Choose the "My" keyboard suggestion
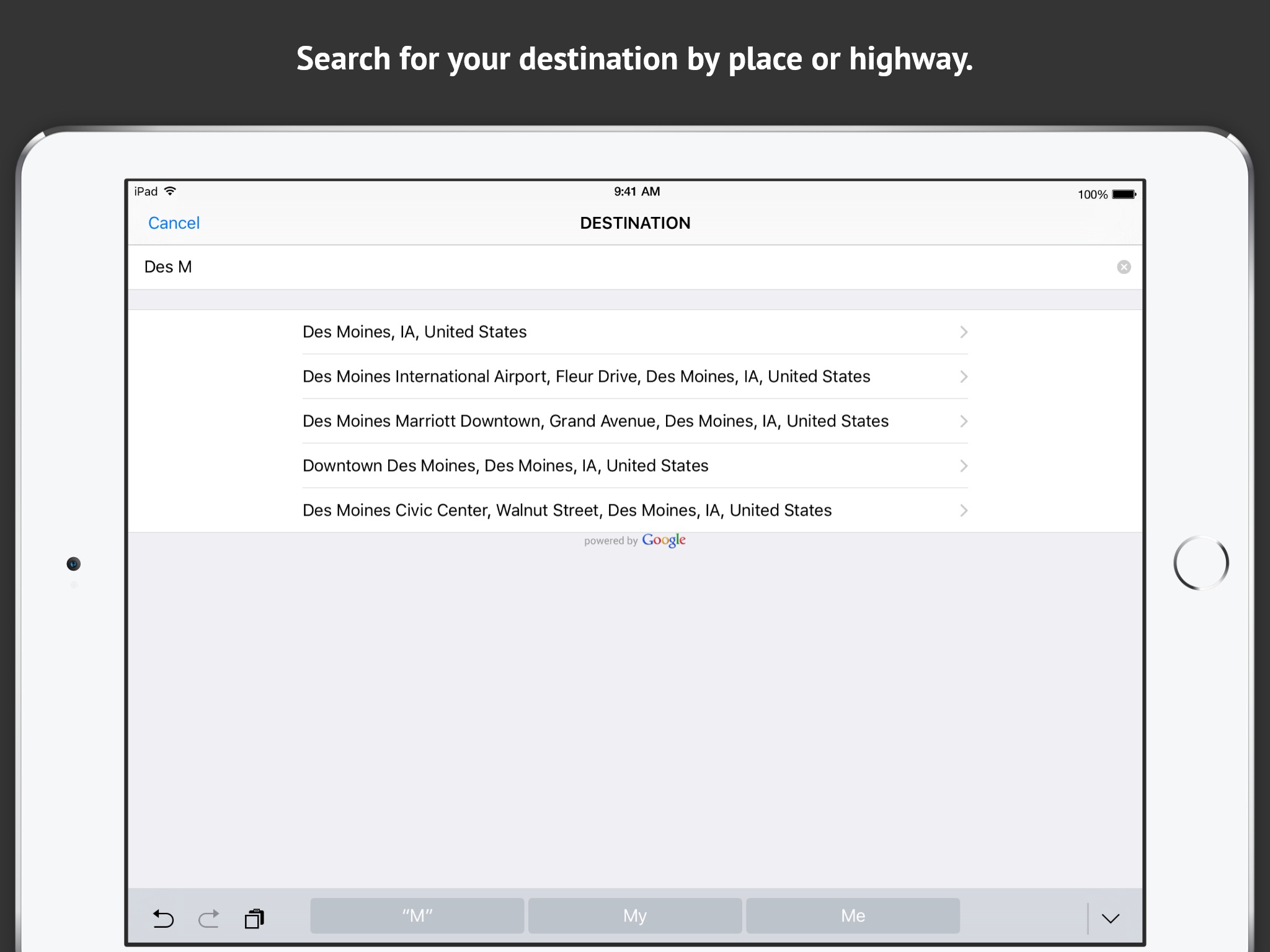1270x952 pixels. tap(635, 915)
